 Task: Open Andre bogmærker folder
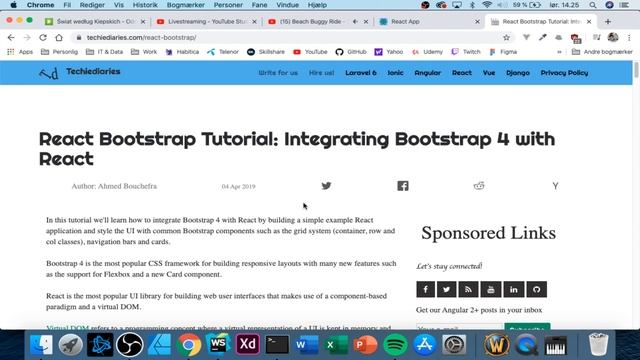(602, 52)
